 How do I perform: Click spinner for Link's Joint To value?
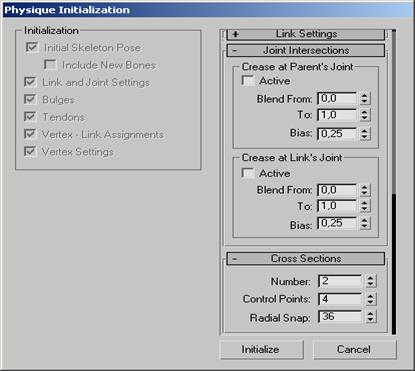click(365, 206)
